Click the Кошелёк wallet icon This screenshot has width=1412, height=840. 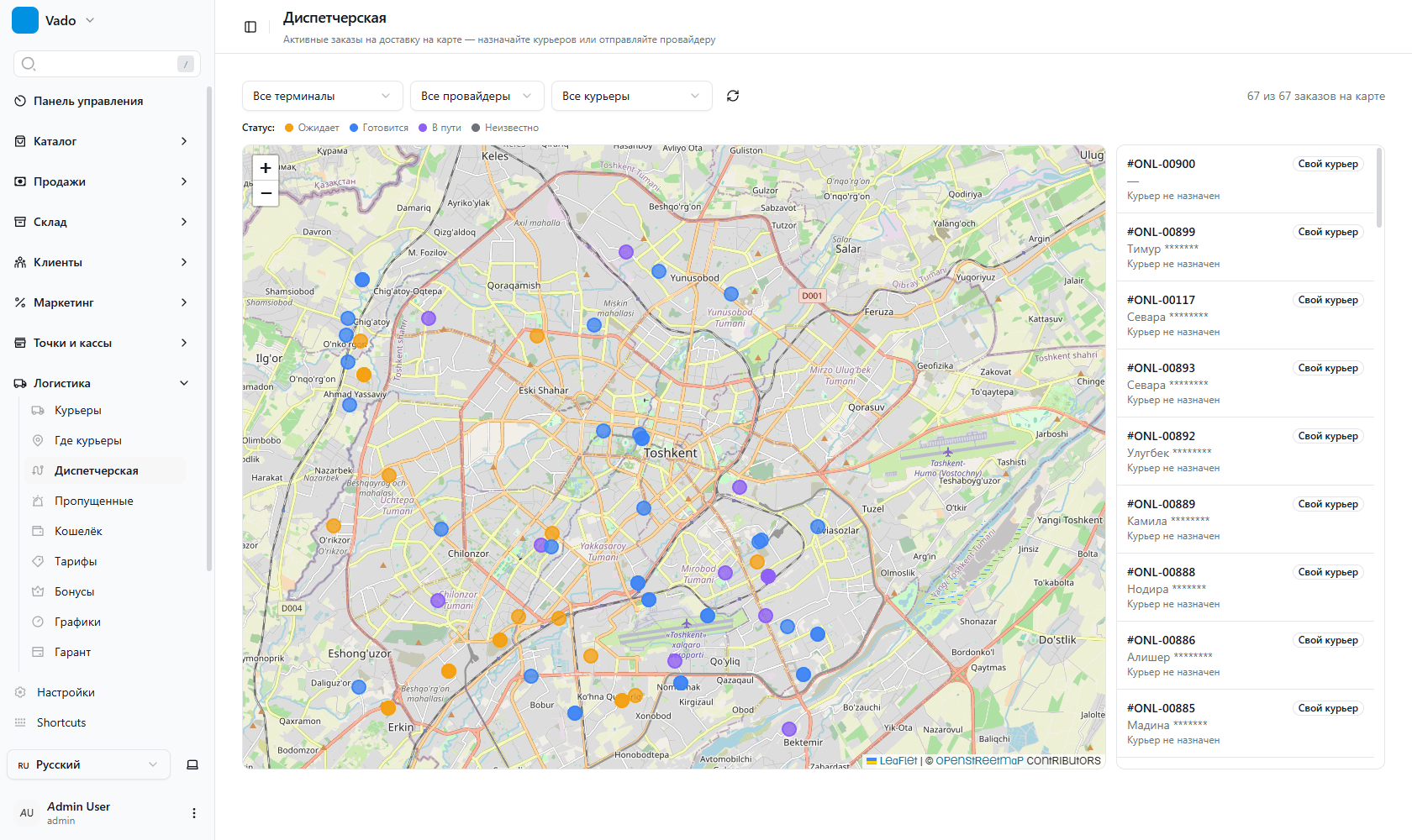38,531
